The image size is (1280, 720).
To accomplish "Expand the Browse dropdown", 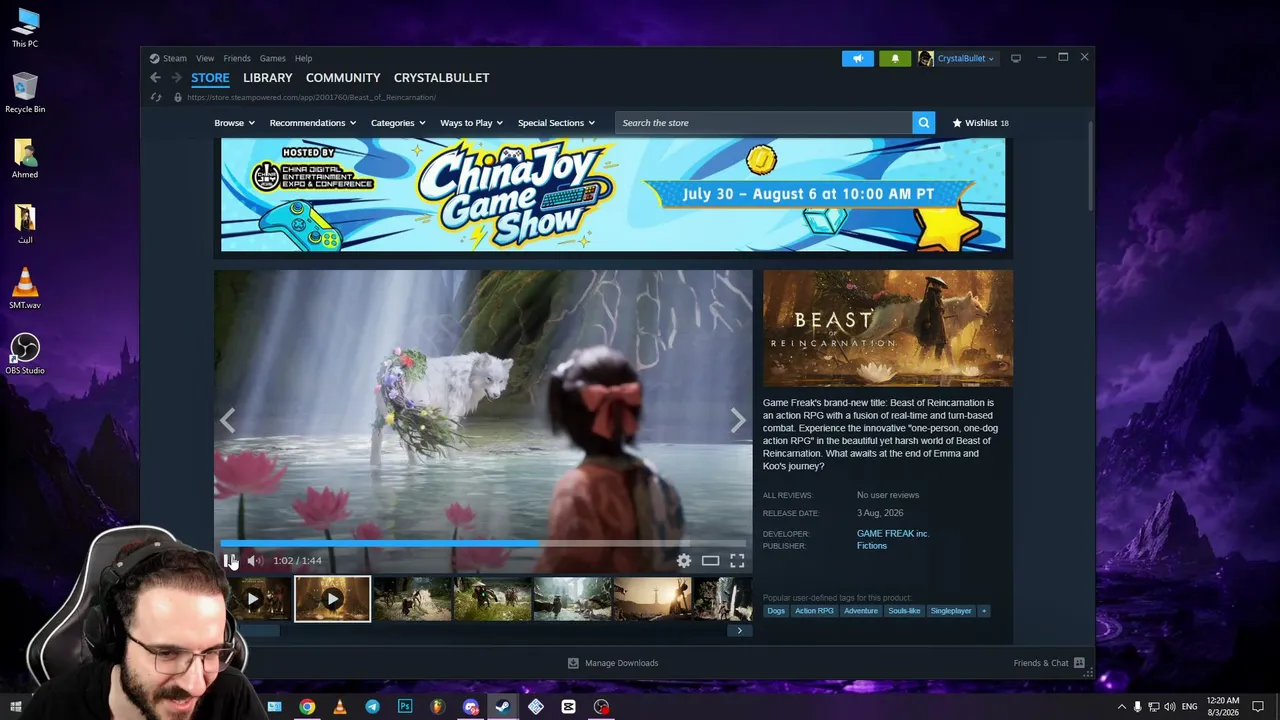I will click(235, 123).
